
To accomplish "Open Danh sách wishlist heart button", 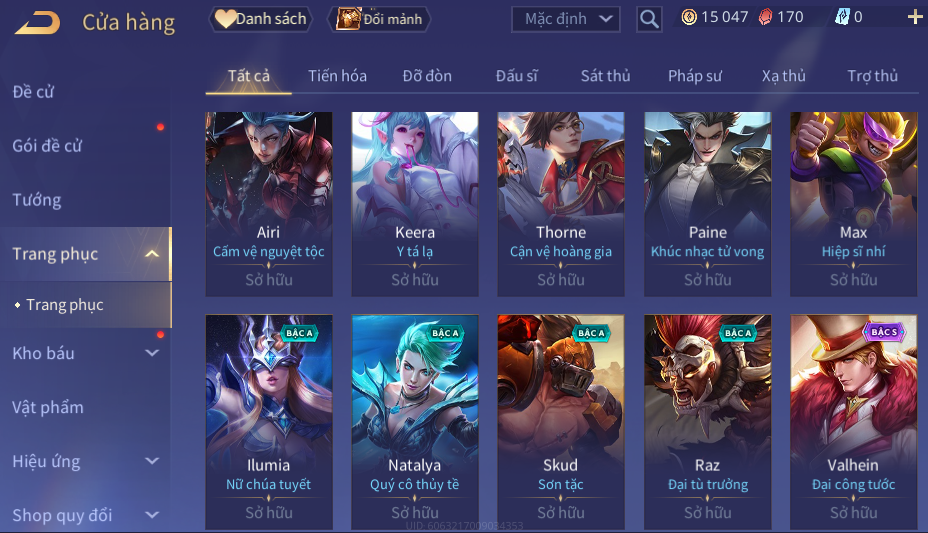I will [260, 19].
